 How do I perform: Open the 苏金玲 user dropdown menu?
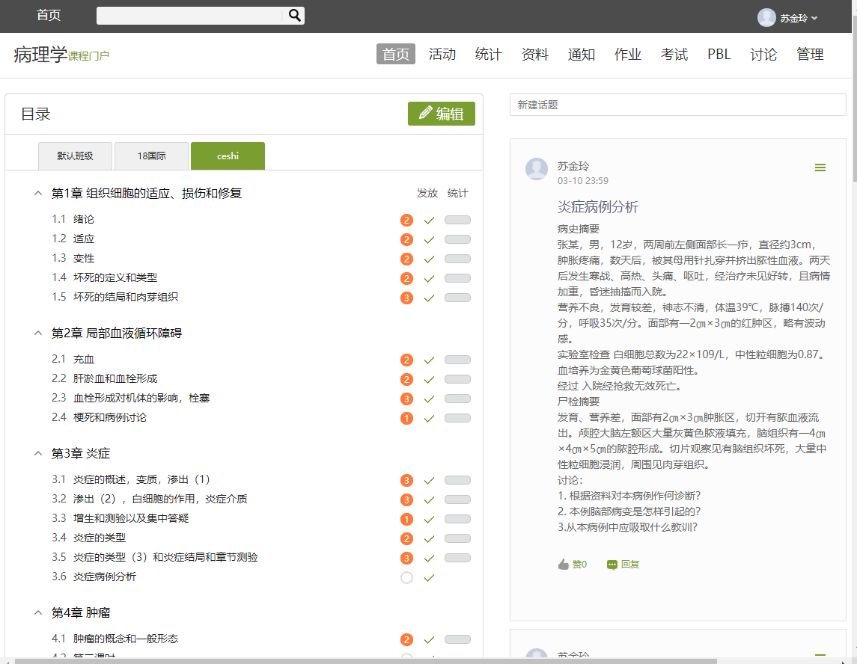click(799, 18)
